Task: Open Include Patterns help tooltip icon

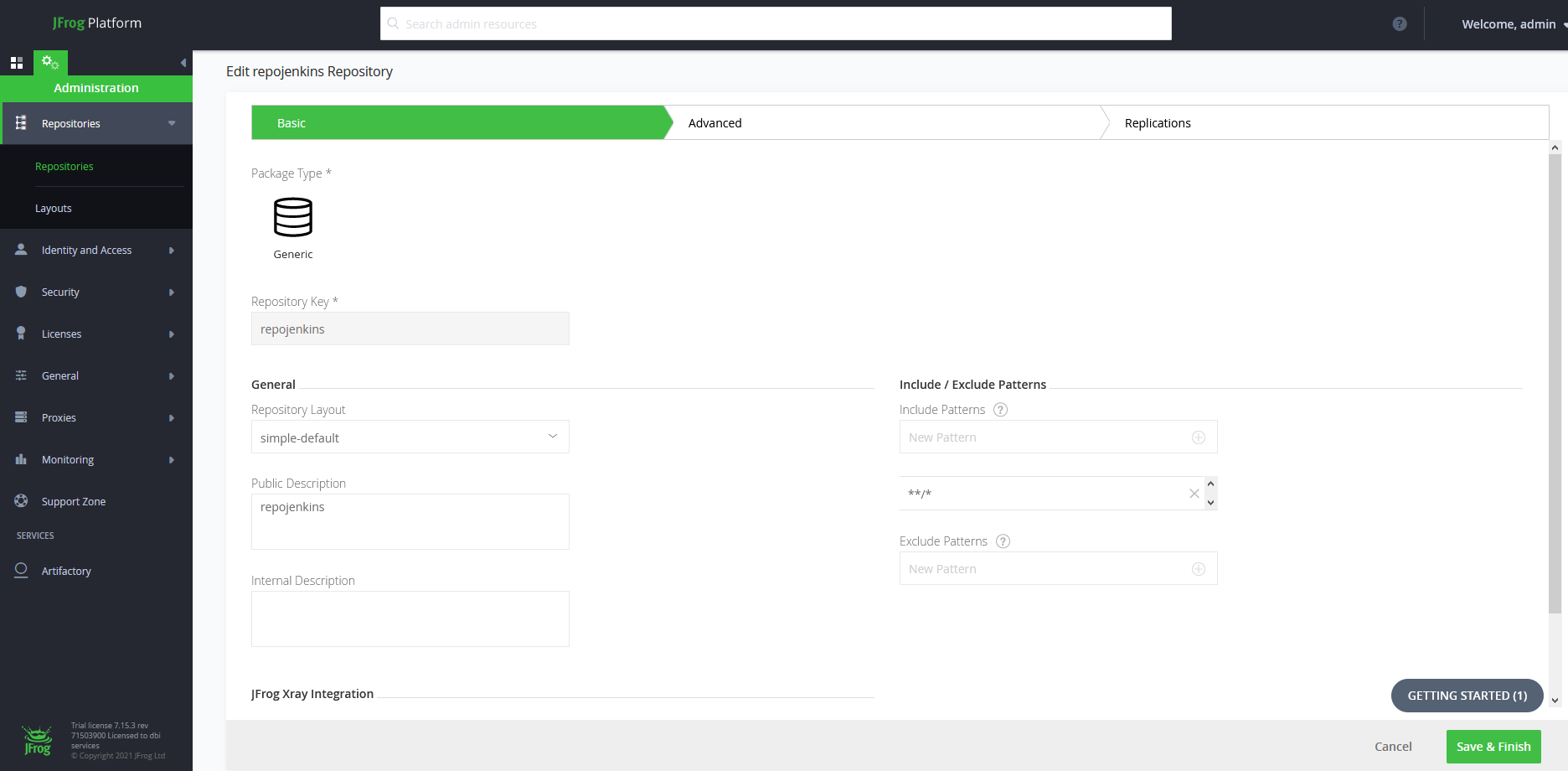Action: 1000,410
